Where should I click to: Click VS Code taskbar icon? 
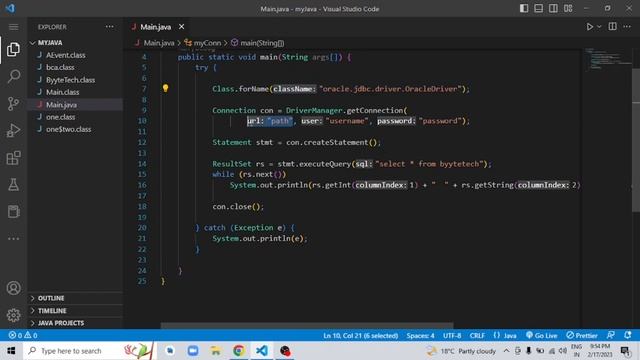(262, 351)
